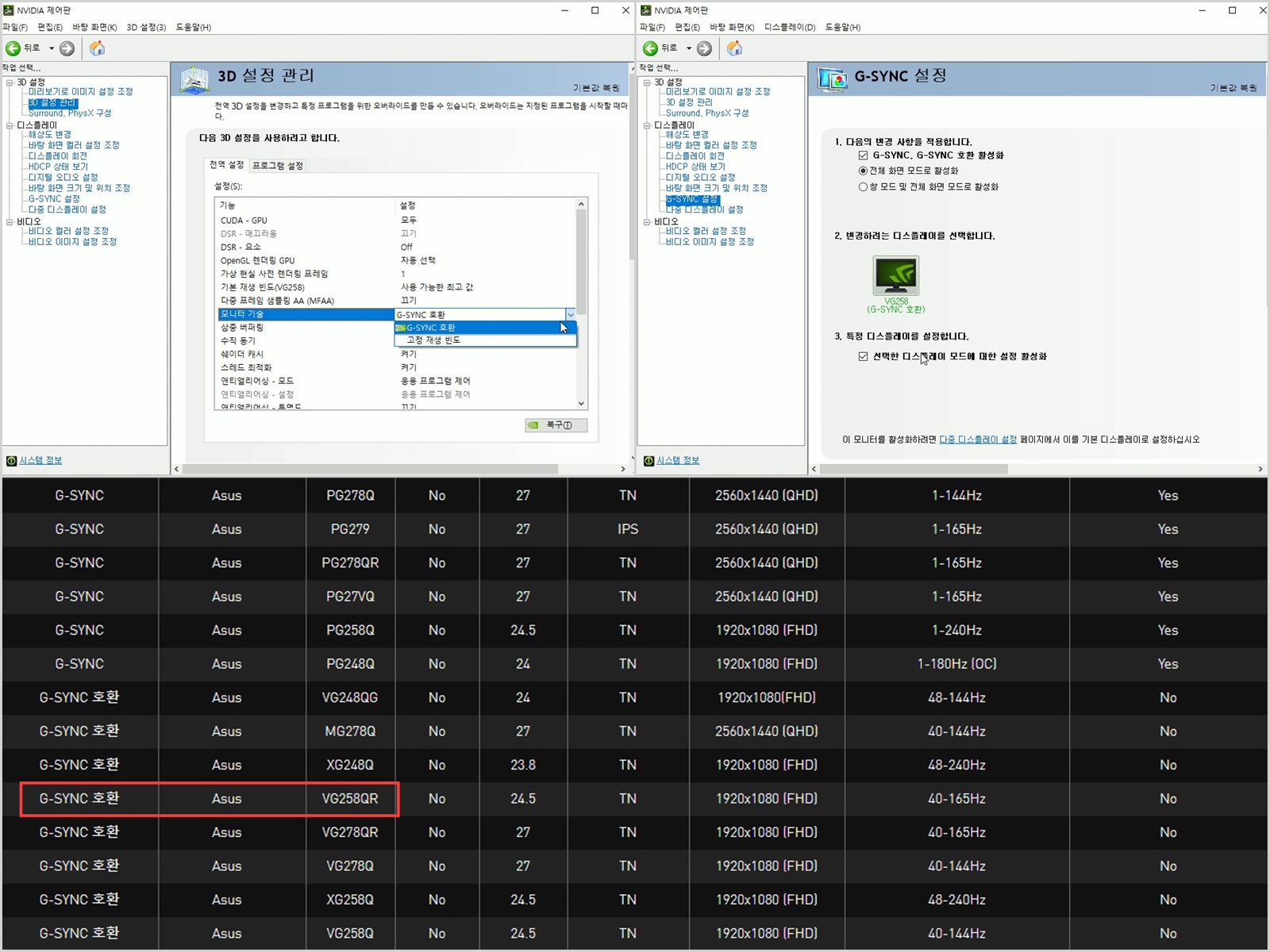This screenshot has height=952, width=1270.
Task: Open HDCP 상태 보기 in the G-SYNC 설정 window
Action: click(x=695, y=167)
